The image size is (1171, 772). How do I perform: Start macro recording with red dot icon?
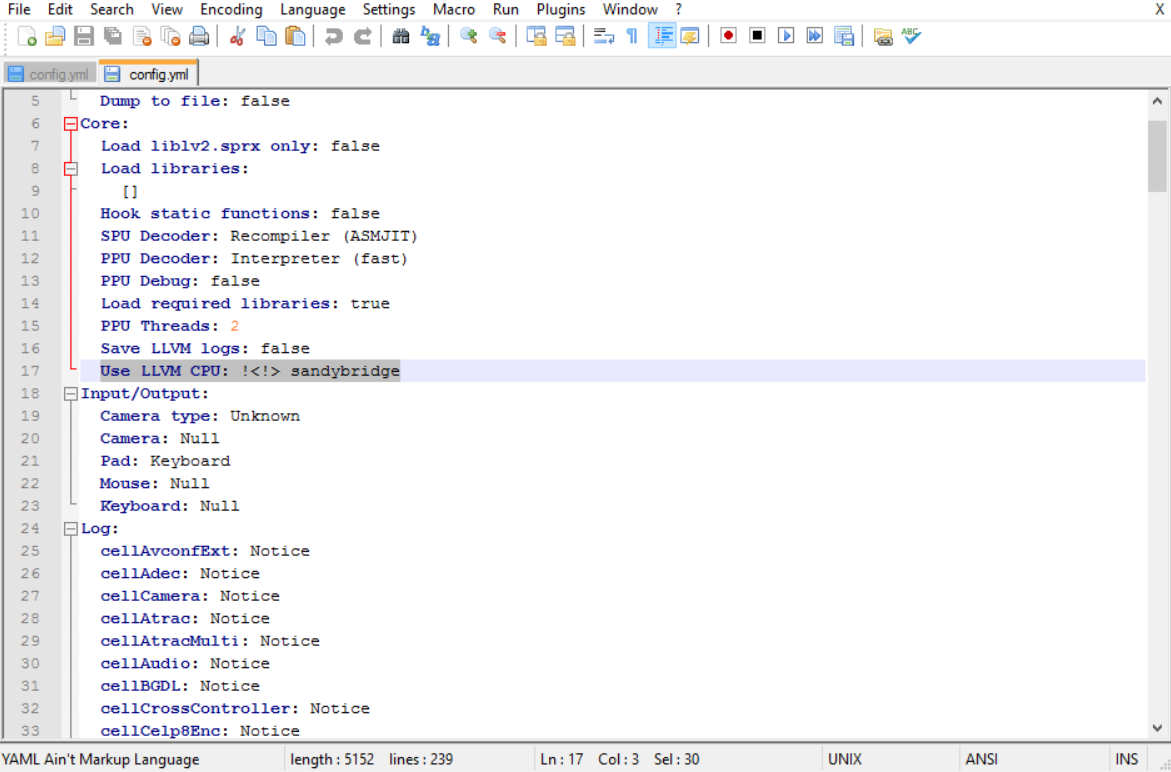click(728, 36)
